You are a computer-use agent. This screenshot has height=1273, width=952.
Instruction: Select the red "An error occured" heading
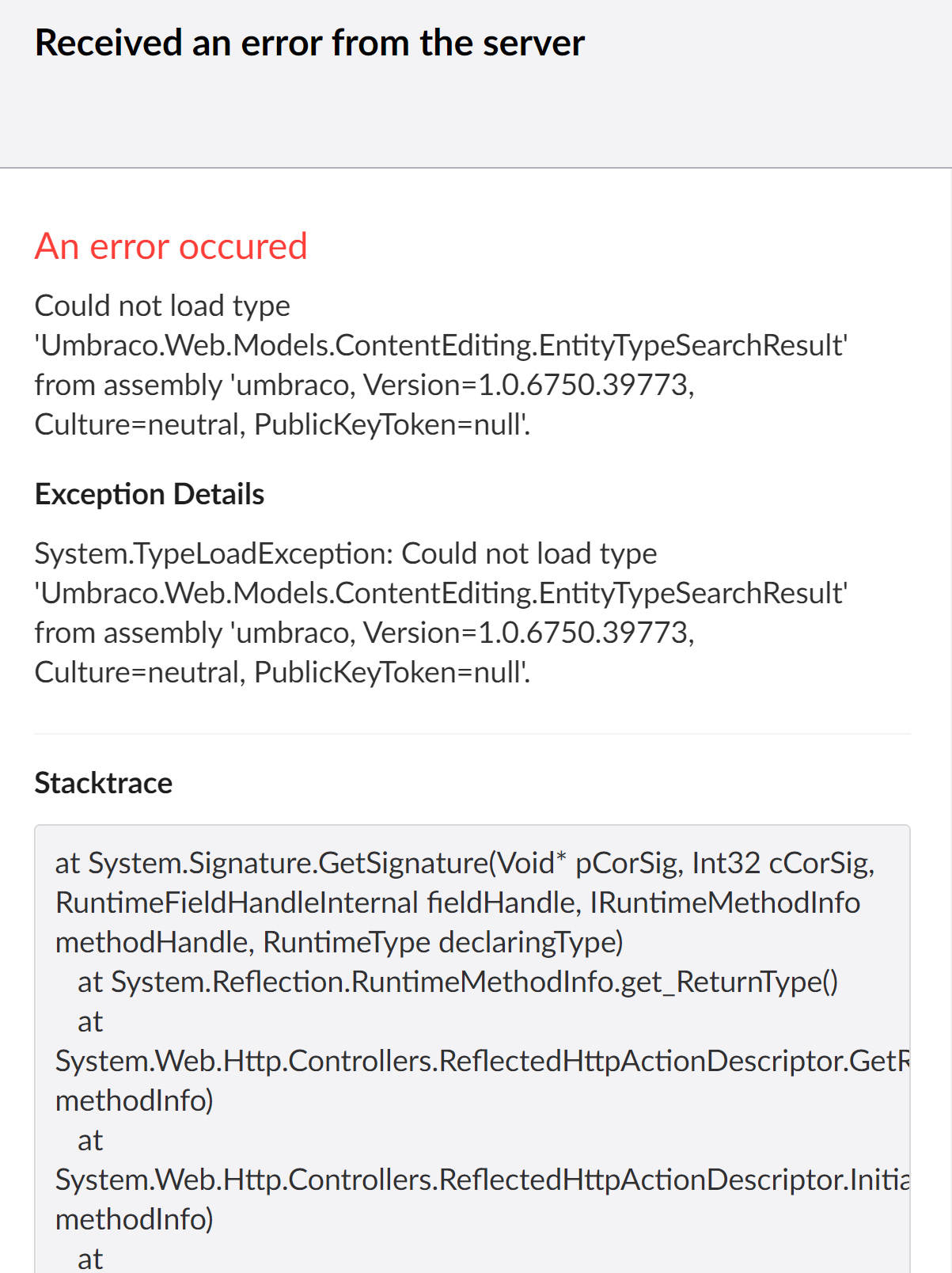pos(171,246)
